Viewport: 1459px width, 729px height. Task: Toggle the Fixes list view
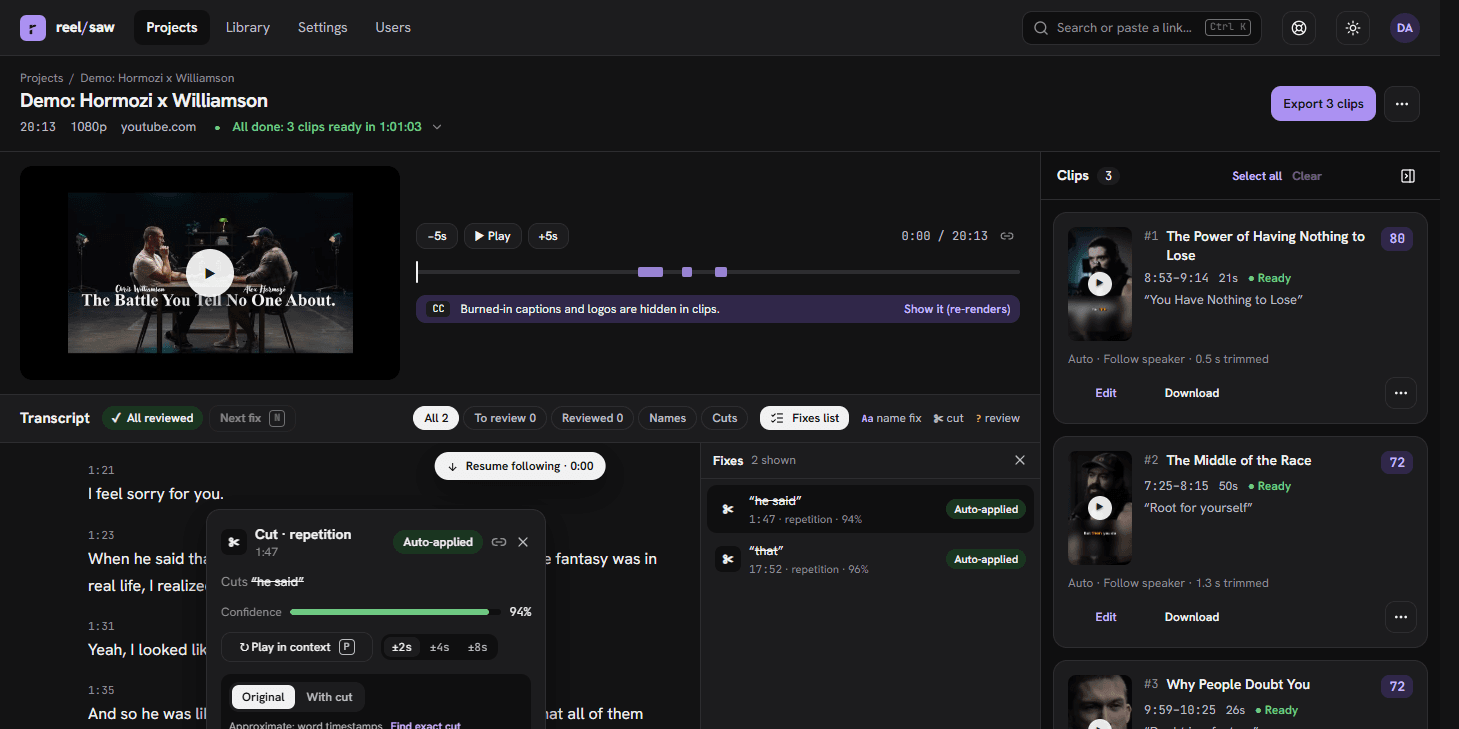click(805, 418)
